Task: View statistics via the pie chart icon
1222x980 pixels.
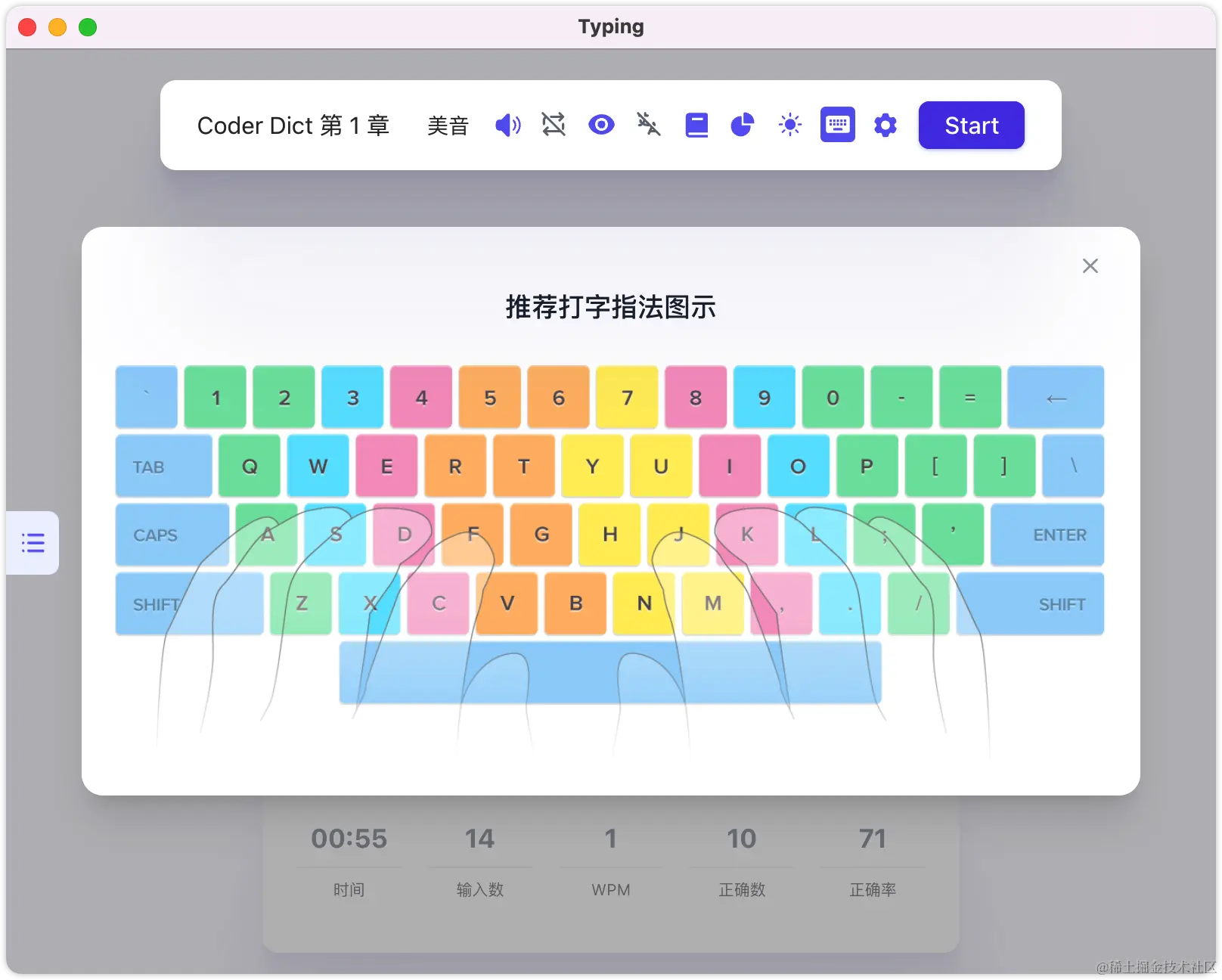Action: pyautogui.click(x=743, y=125)
